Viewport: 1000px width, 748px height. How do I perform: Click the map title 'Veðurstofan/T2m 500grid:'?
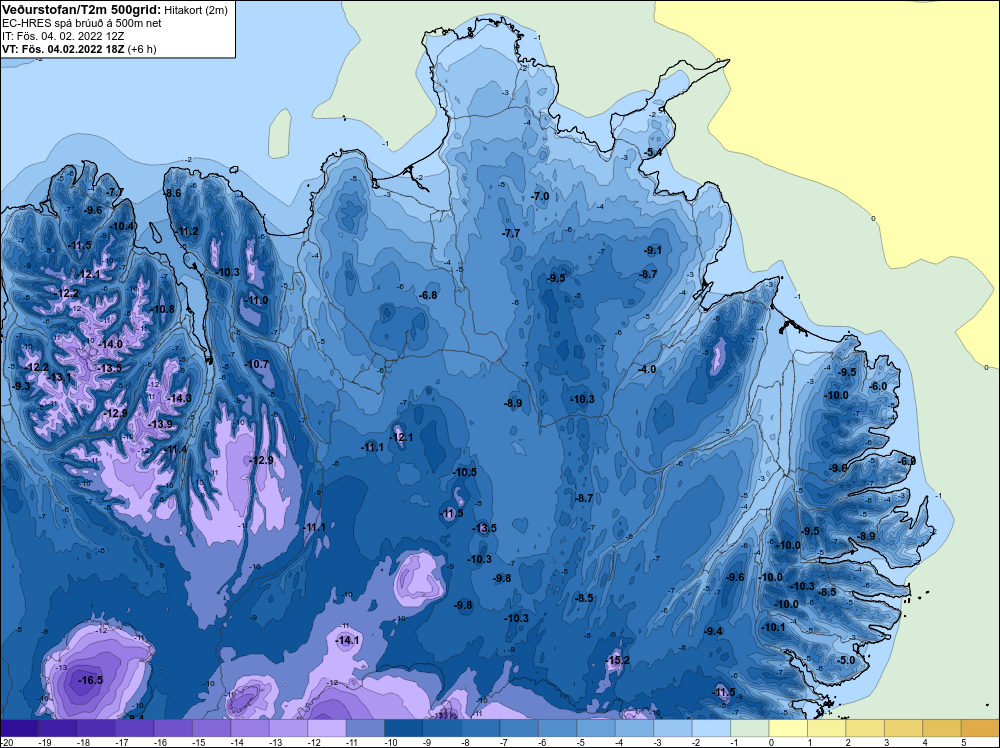(82, 9)
